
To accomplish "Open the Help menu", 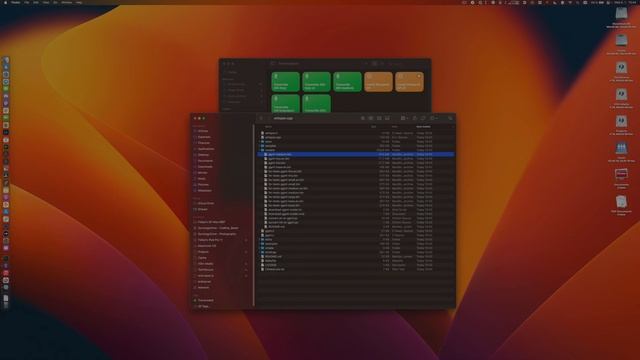I will [x=78, y=2].
